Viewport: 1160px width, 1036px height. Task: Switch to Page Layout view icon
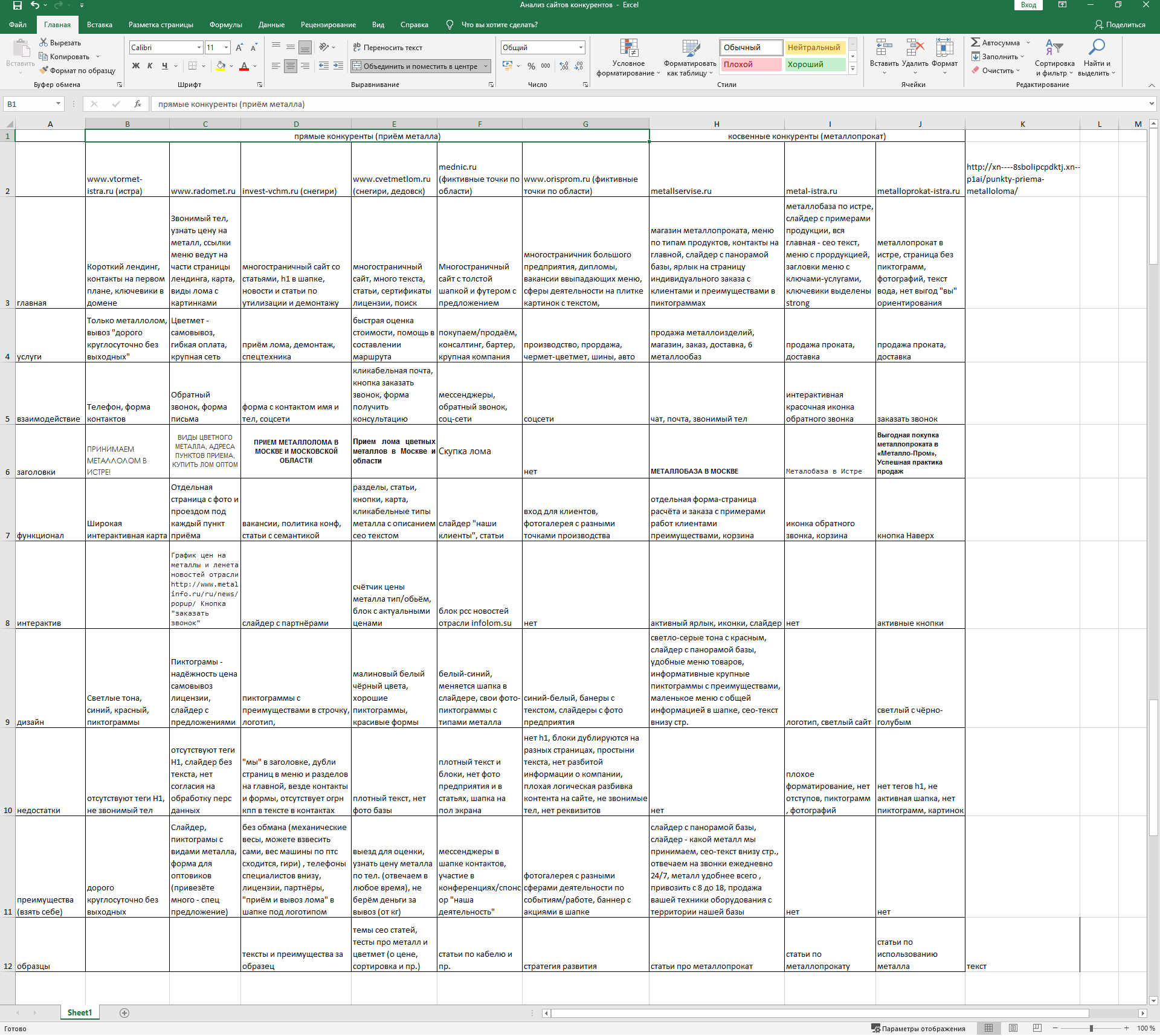pyautogui.click(x=1013, y=1028)
